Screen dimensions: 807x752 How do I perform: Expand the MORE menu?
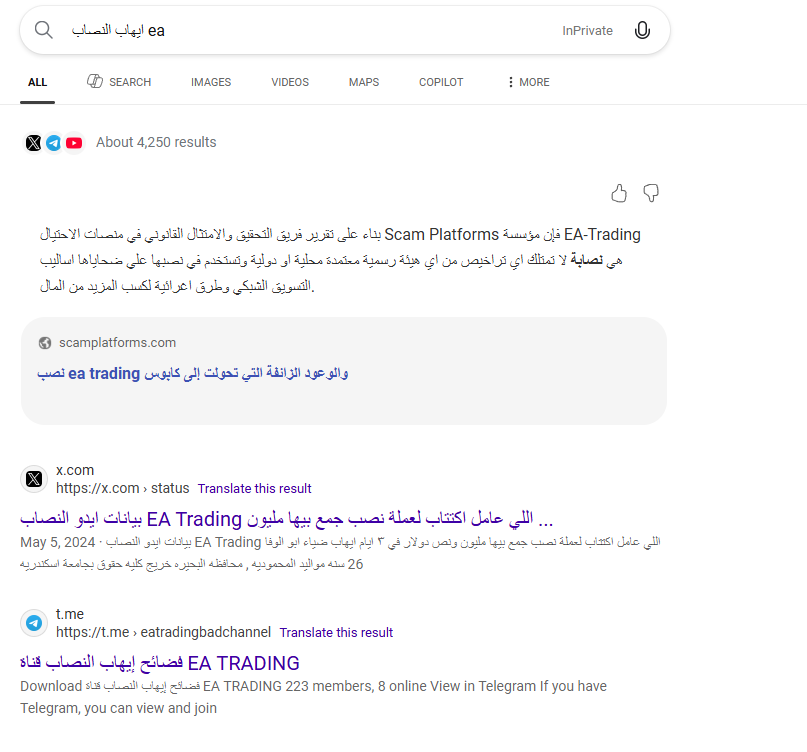pos(529,82)
